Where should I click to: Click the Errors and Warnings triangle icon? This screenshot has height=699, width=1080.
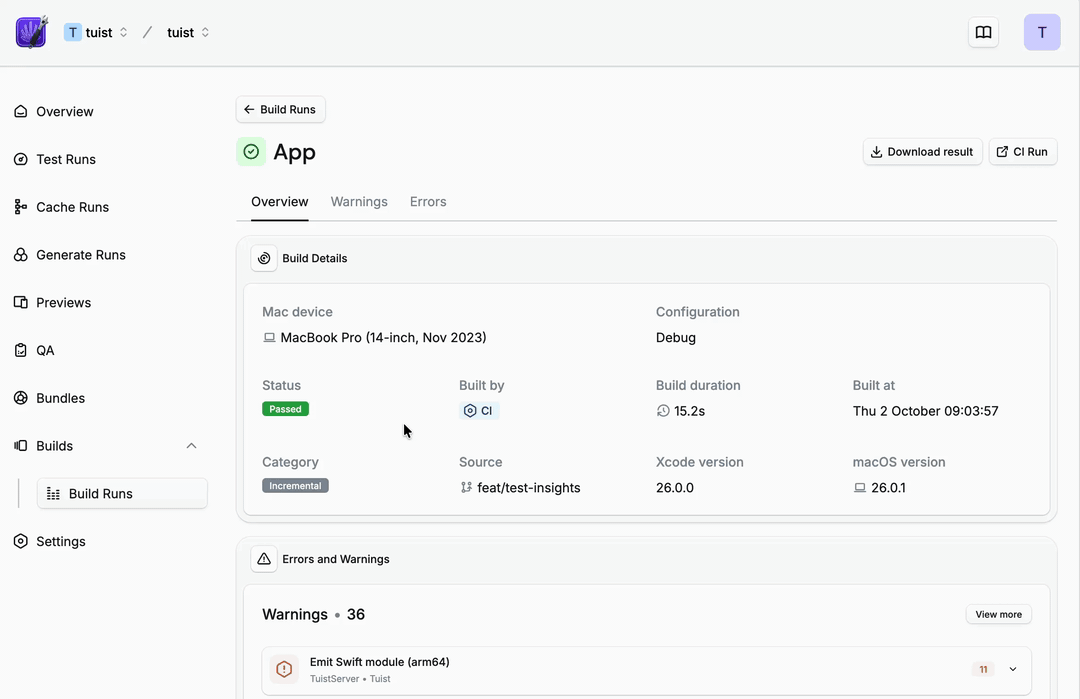(x=264, y=559)
